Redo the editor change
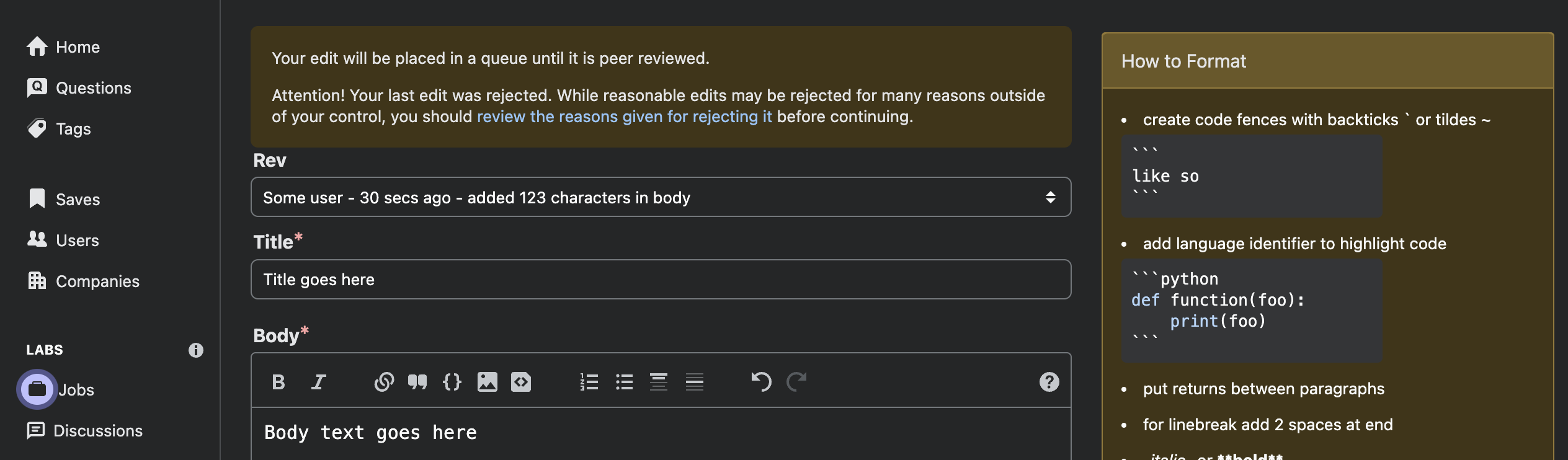 click(x=796, y=382)
